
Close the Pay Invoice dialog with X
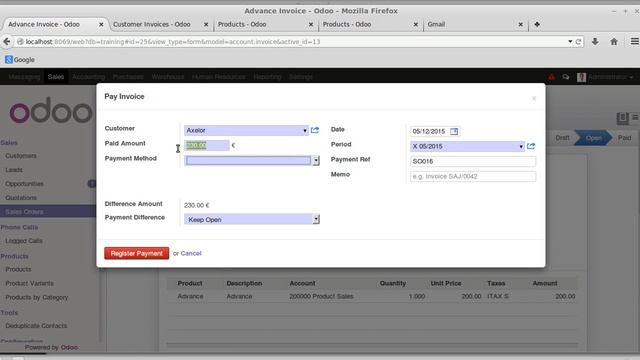tap(534, 98)
